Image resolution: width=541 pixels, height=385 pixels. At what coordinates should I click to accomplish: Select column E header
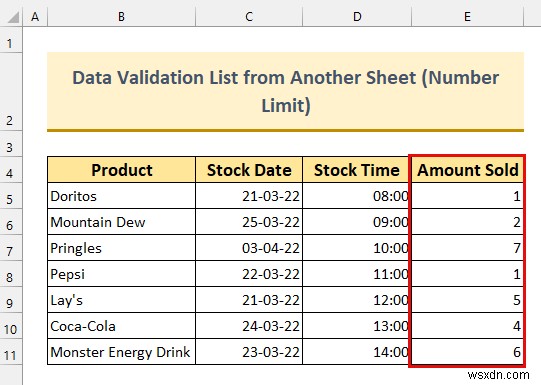click(x=468, y=17)
